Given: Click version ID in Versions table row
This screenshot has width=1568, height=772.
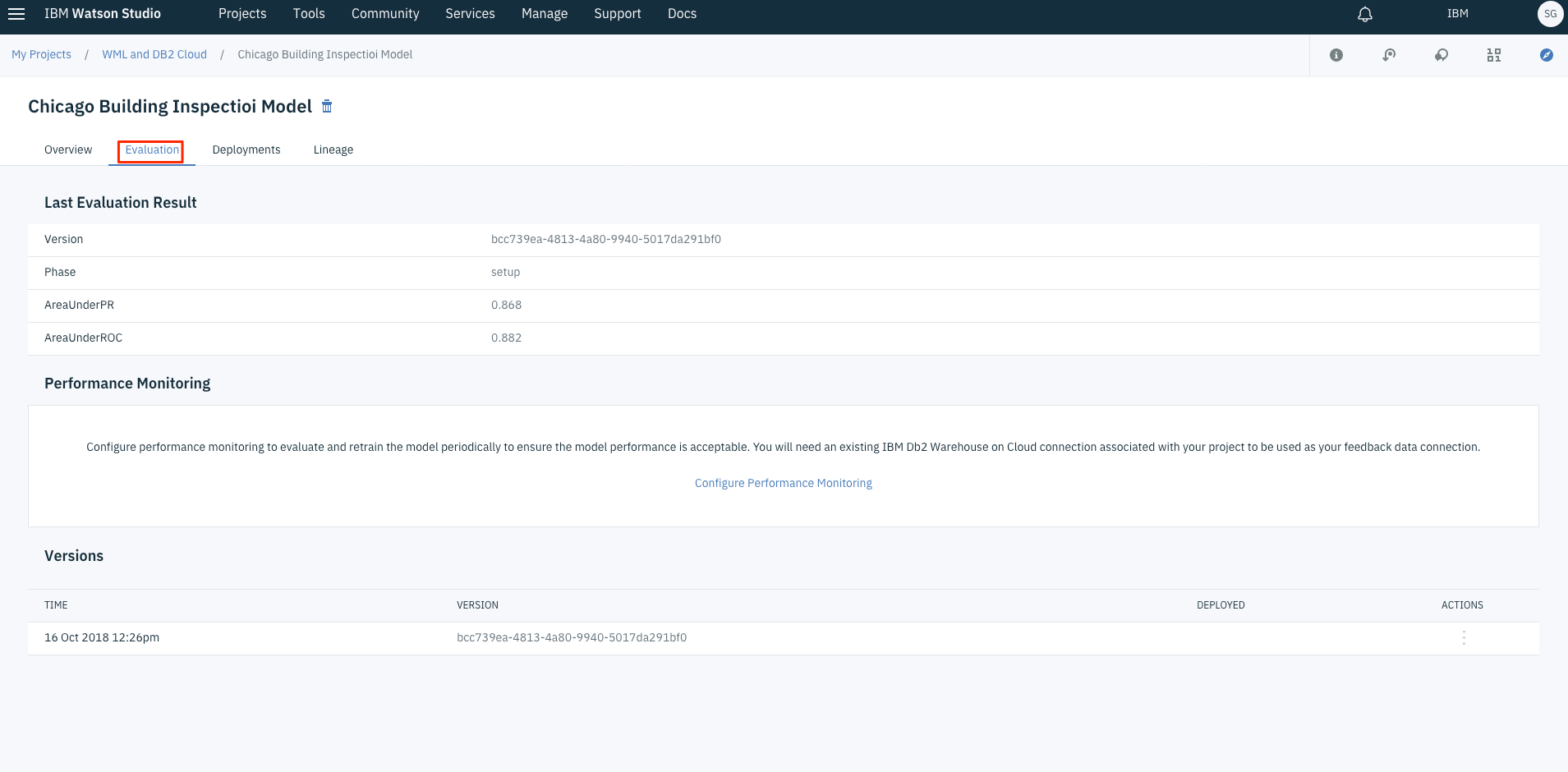Looking at the screenshot, I should 572,637.
